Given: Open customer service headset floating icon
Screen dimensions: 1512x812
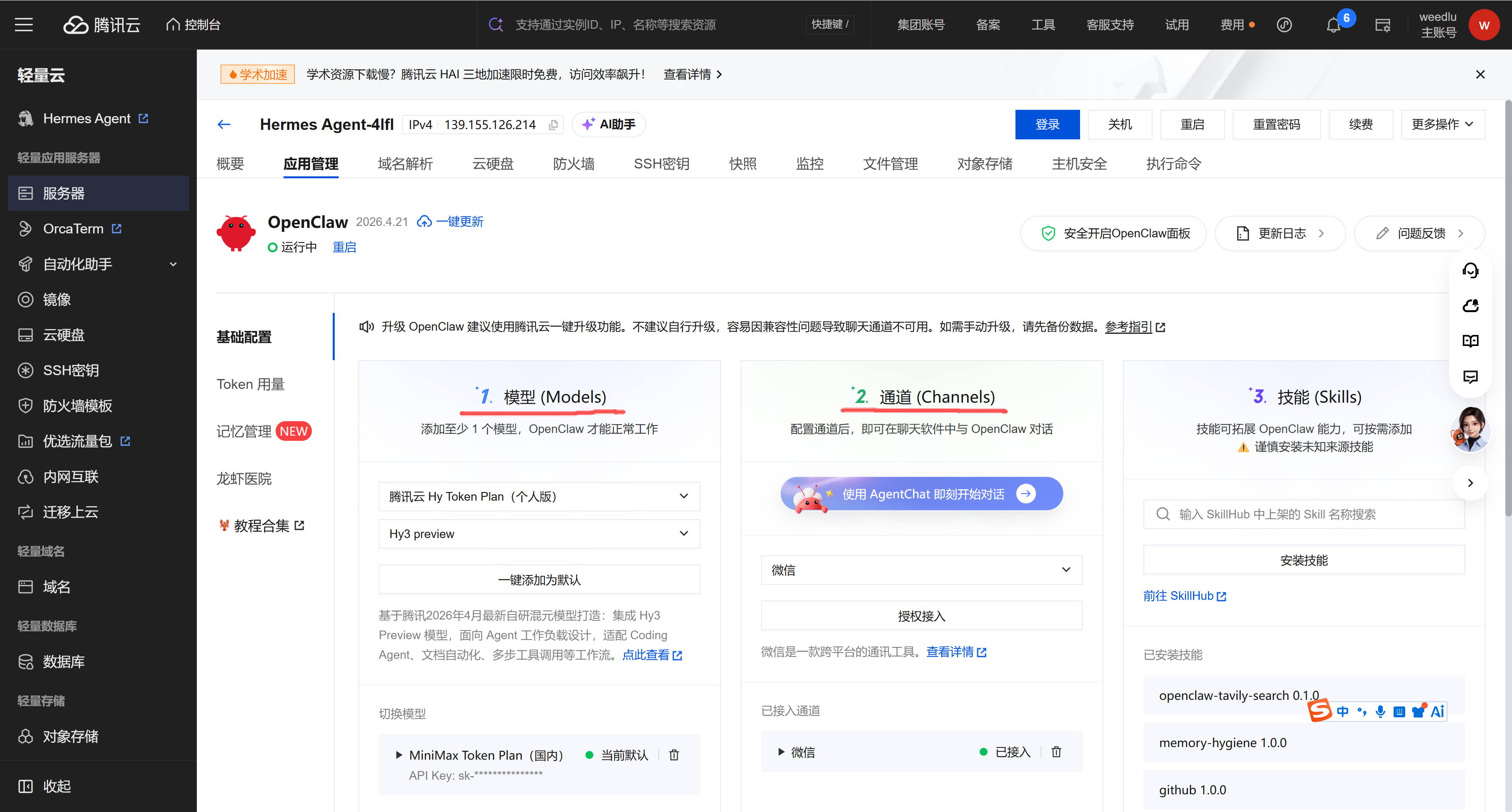Looking at the screenshot, I should click(x=1470, y=270).
